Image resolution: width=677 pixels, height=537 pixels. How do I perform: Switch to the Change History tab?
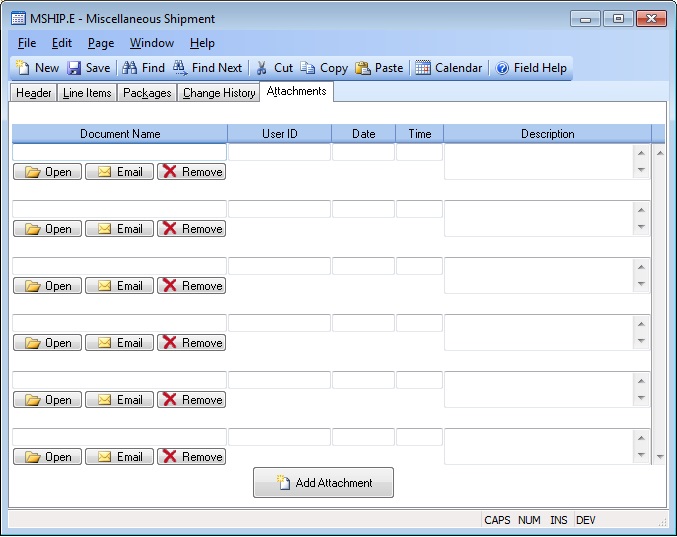[x=219, y=93]
